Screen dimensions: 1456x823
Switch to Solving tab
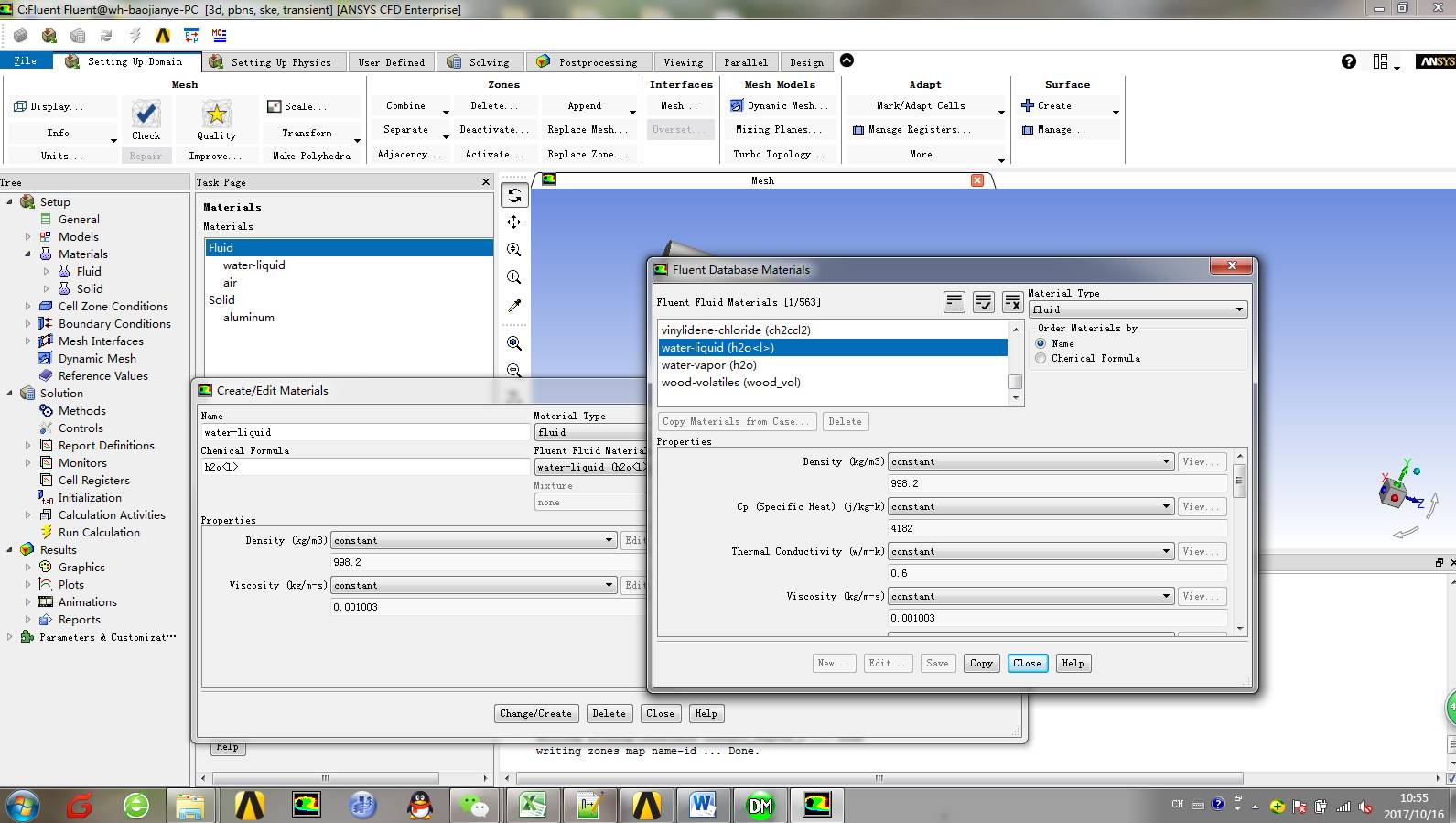pyautogui.click(x=480, y=62)
